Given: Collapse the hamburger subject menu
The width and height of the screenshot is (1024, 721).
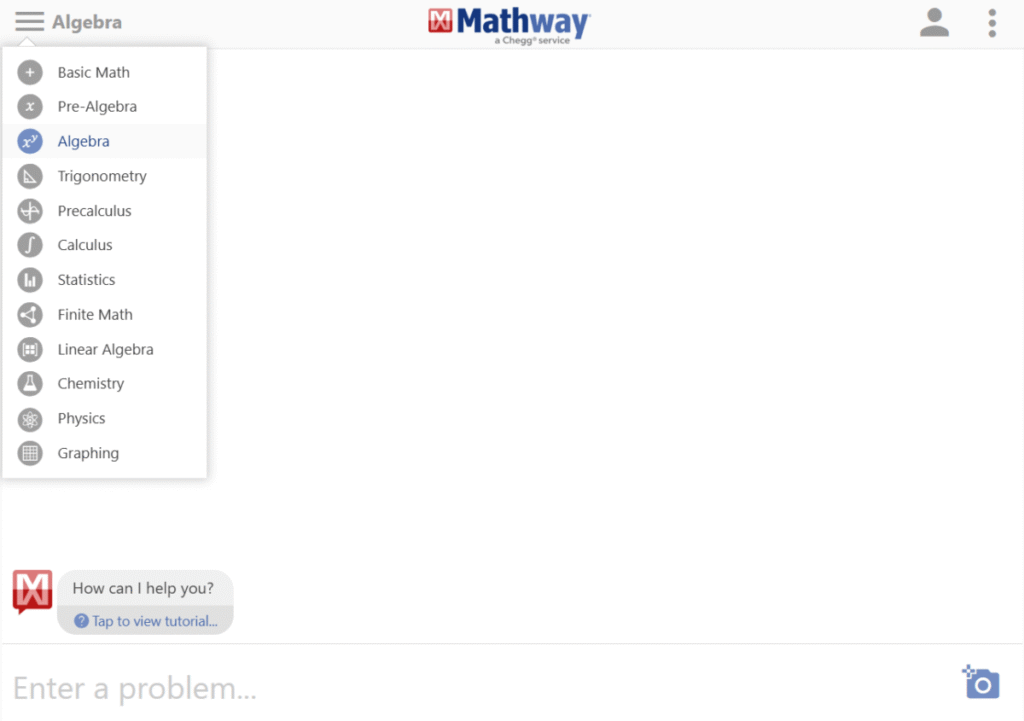Looking at the screenshot, I should 29,22.
